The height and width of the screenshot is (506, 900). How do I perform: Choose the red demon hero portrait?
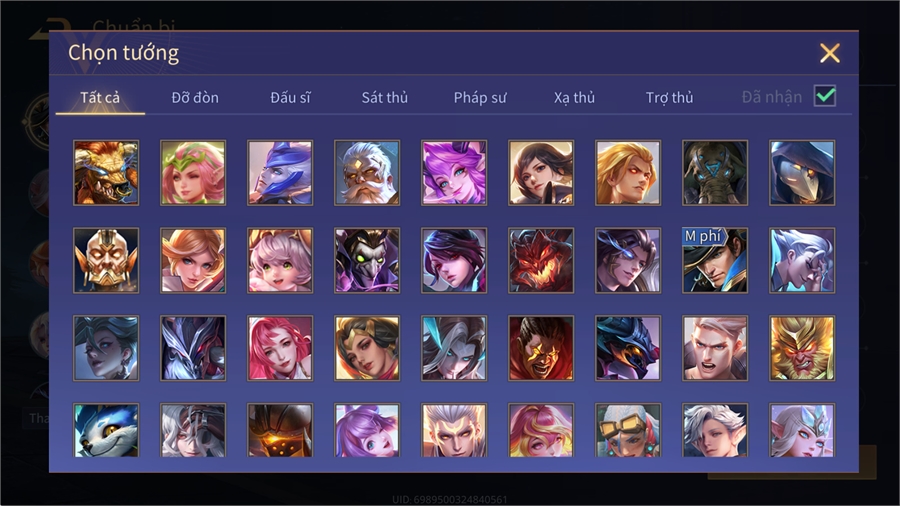[541, 260]
